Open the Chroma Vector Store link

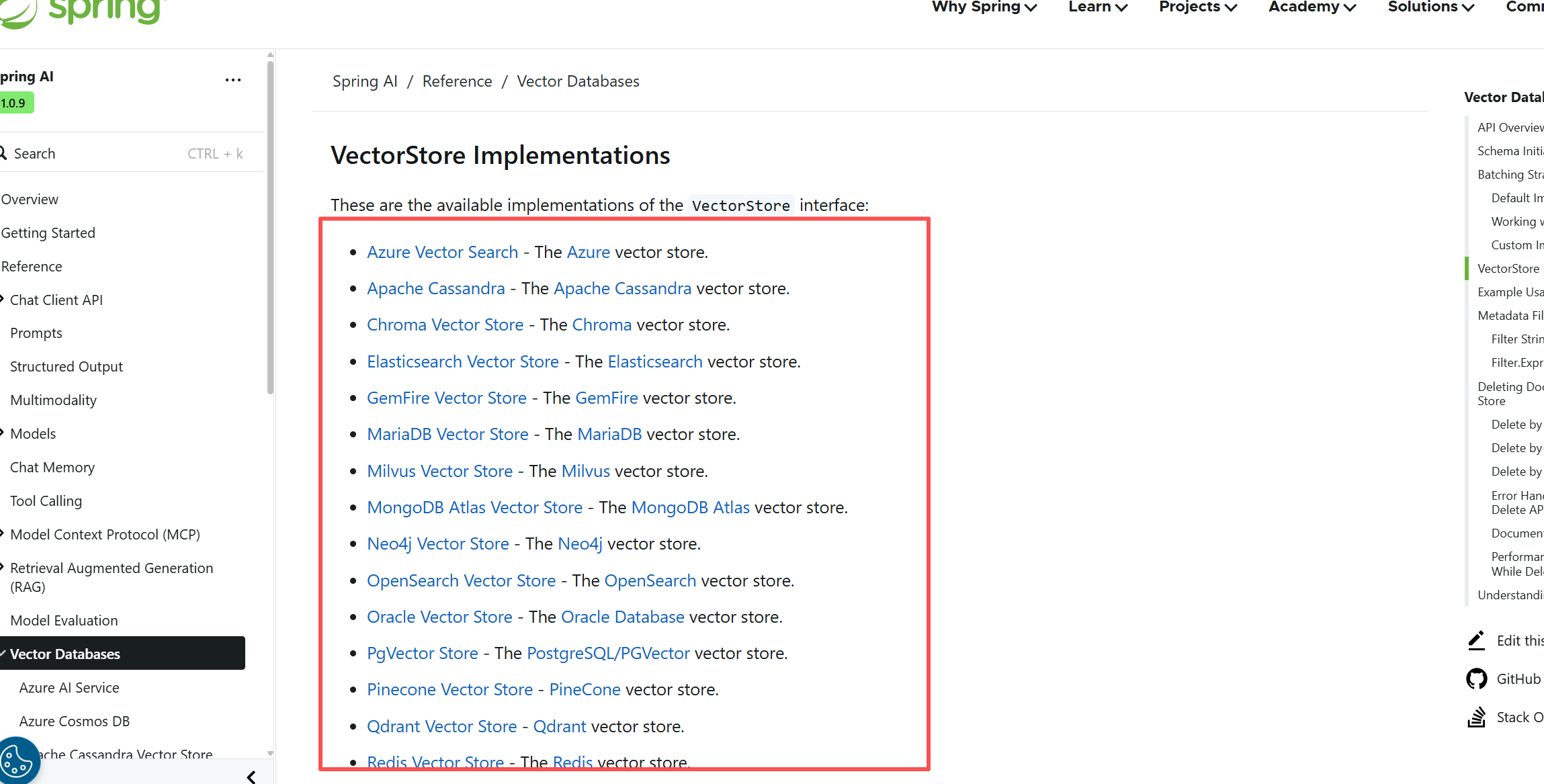click(x=445, y=324)
